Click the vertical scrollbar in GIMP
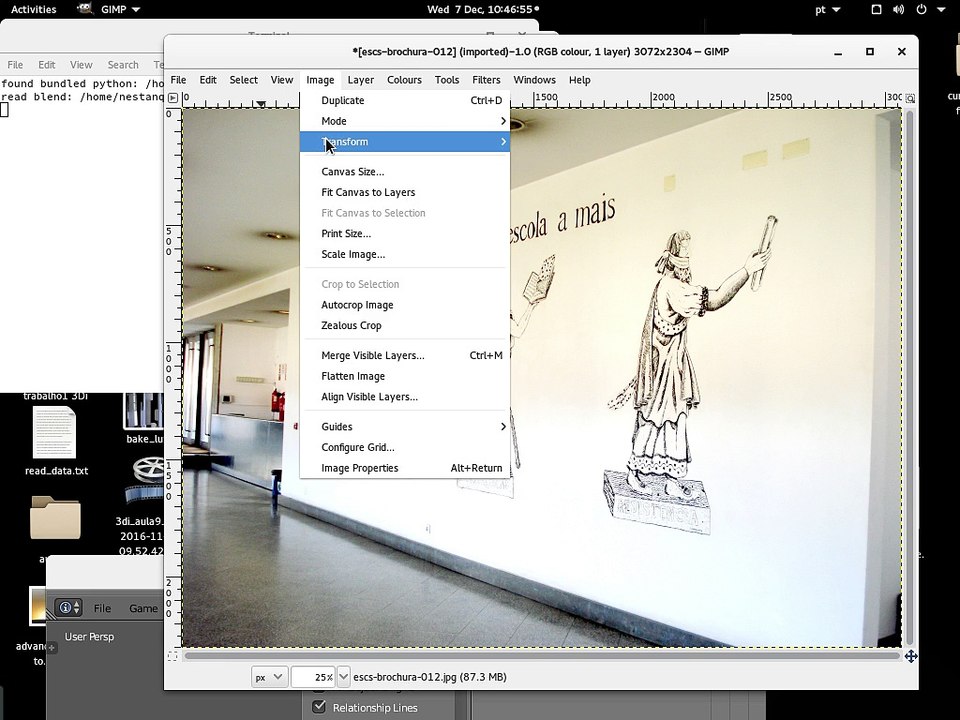Image resolution: width=960 pixels, height=720 pixels. coord(910,378)
